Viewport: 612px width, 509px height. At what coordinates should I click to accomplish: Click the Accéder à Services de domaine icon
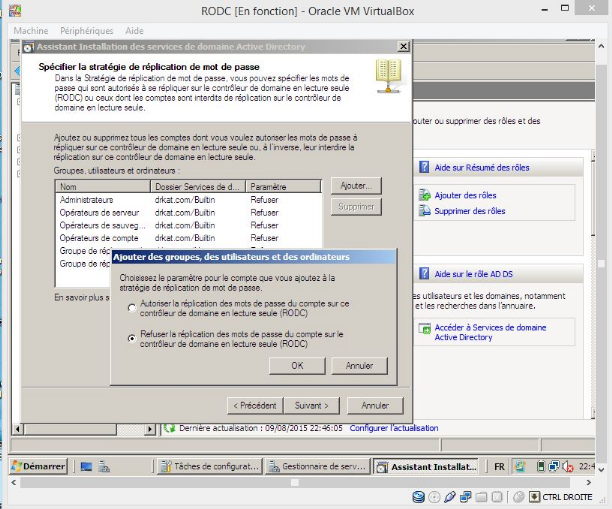[x=425, y=328]
